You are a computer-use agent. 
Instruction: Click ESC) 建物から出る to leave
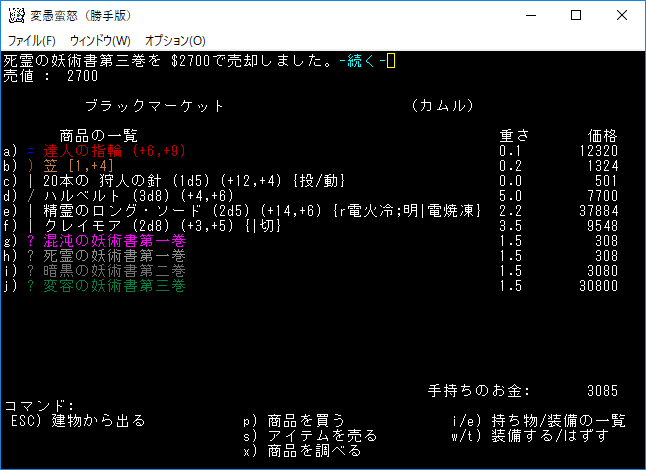[78, 421]
